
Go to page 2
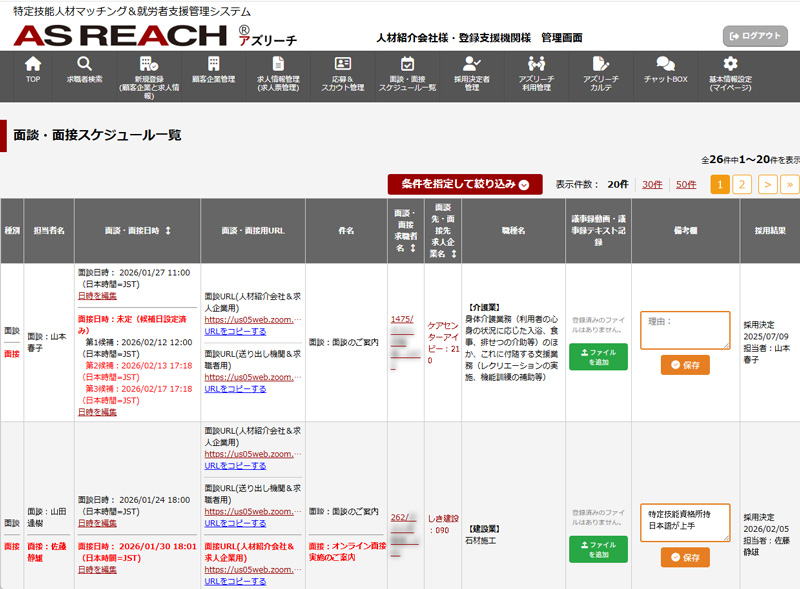(742, 184)
